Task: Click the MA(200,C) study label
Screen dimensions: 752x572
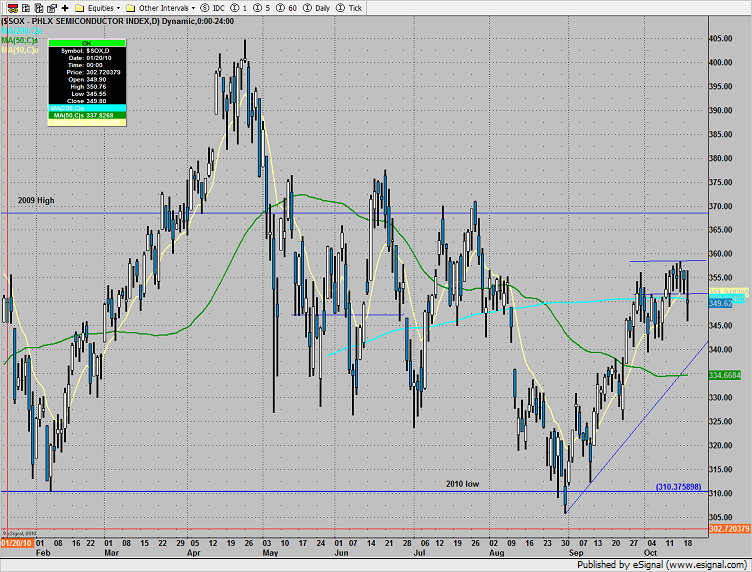Action: [21, 31]
